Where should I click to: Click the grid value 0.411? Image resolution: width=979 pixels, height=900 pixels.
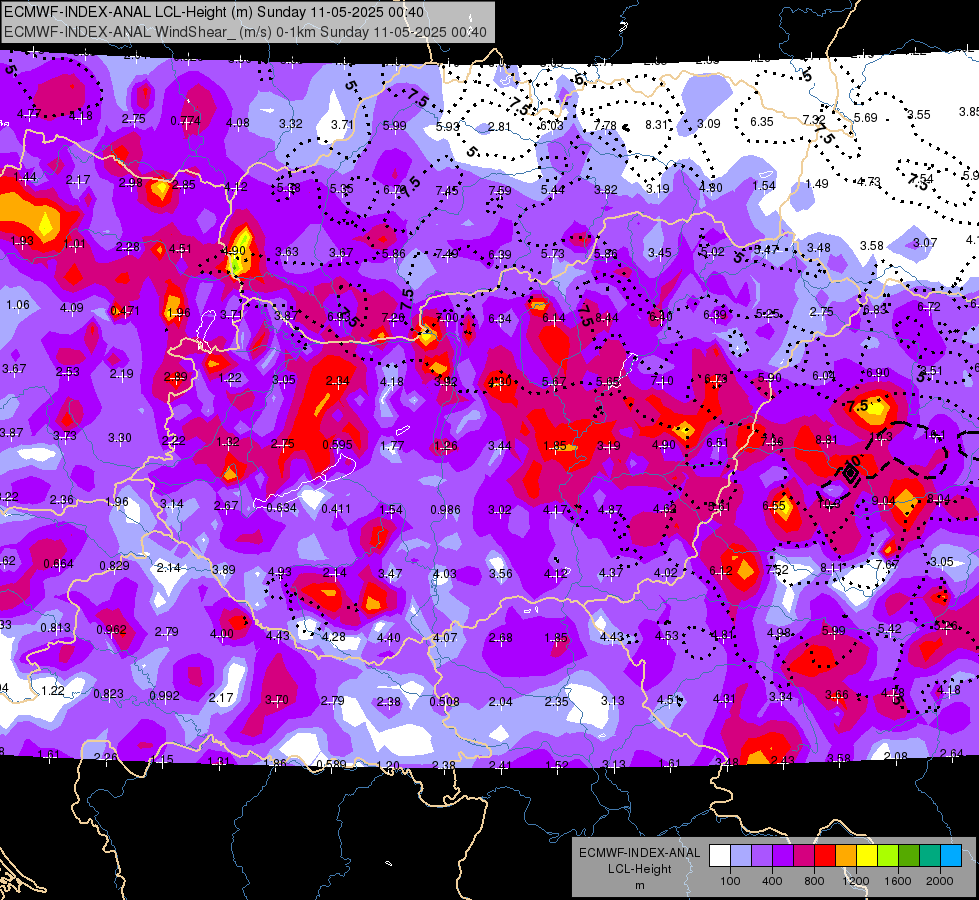coord(336,509)
